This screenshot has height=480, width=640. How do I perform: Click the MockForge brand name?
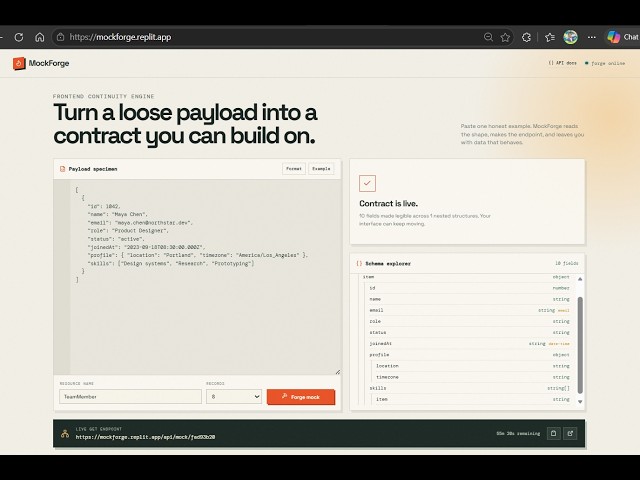(x=49, y=63)
